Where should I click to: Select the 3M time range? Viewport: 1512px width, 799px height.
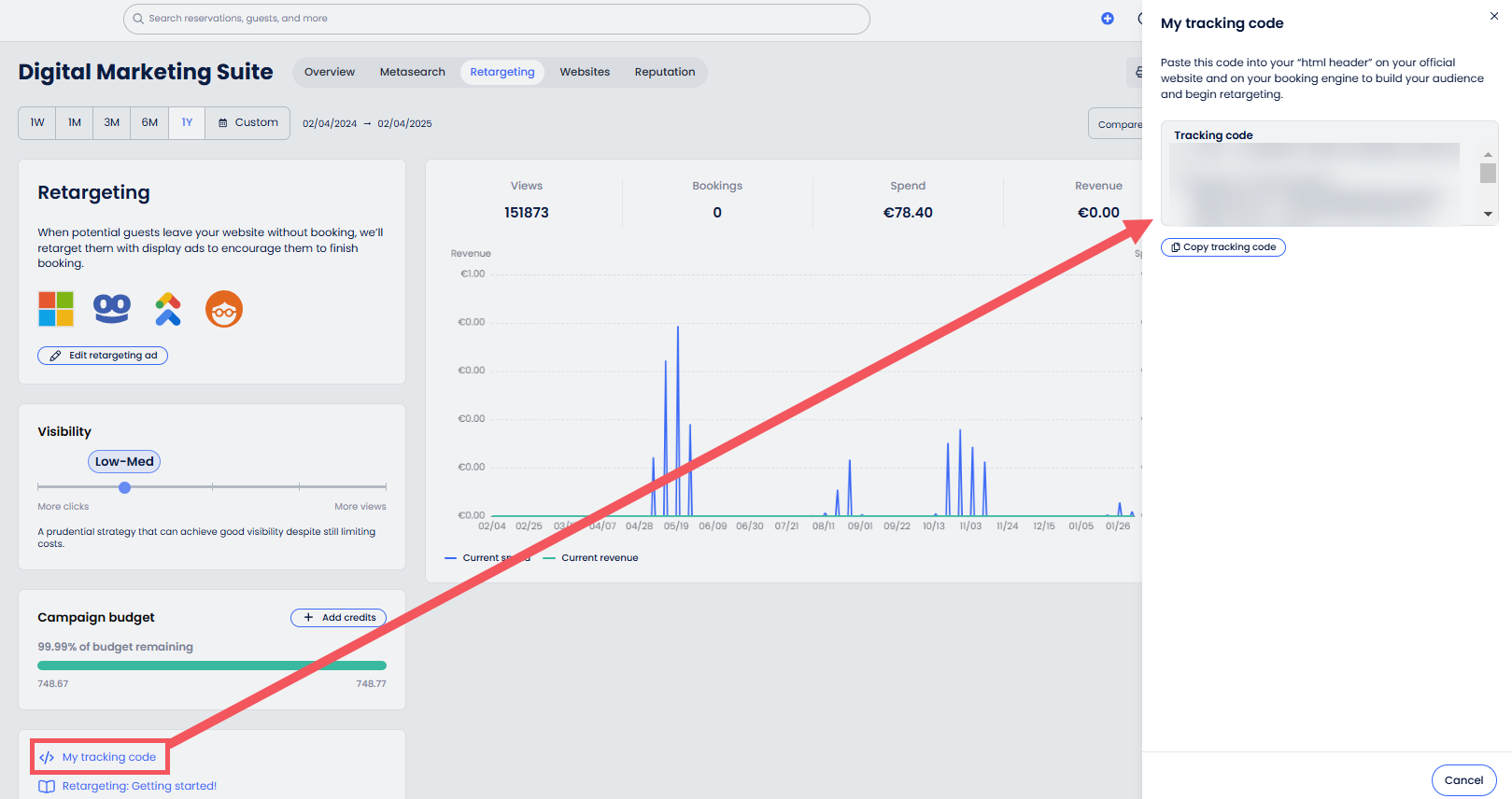(x=112, y=122)
